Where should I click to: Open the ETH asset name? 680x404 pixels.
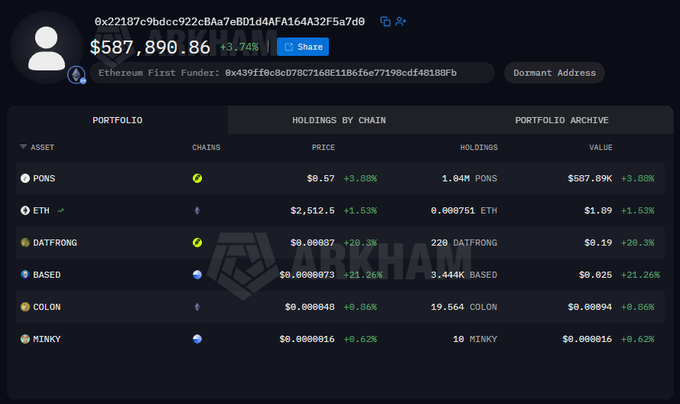(x=41, y=210)
